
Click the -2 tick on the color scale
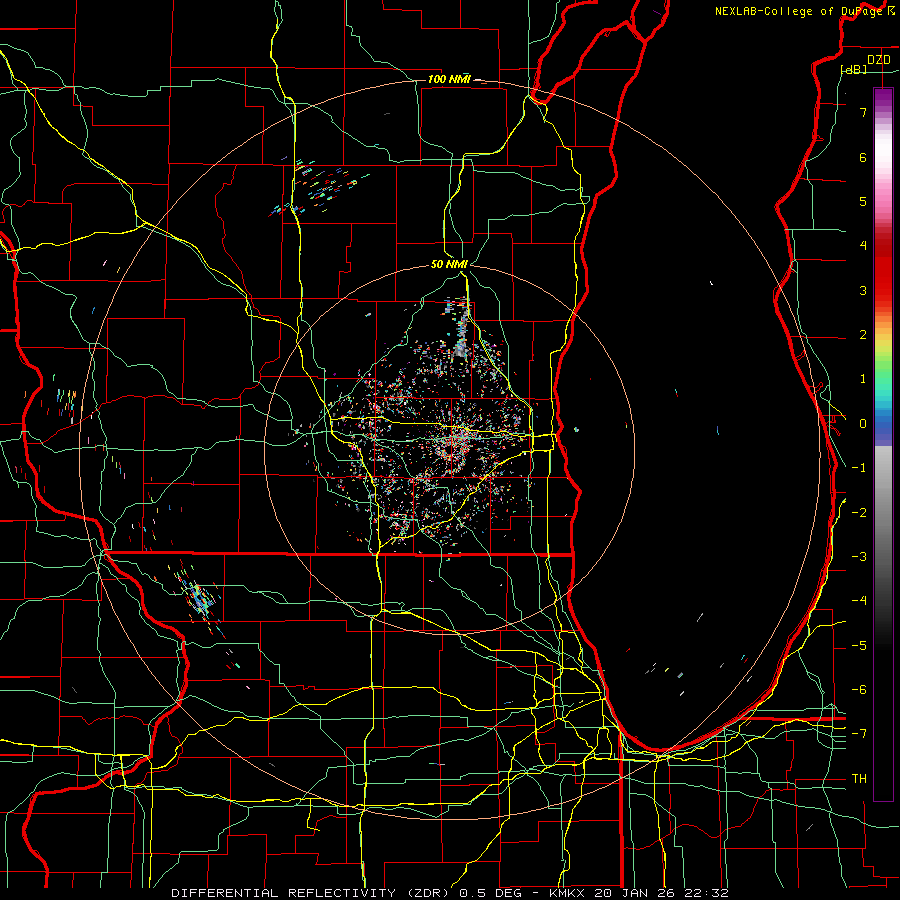[x=859, y=513]
